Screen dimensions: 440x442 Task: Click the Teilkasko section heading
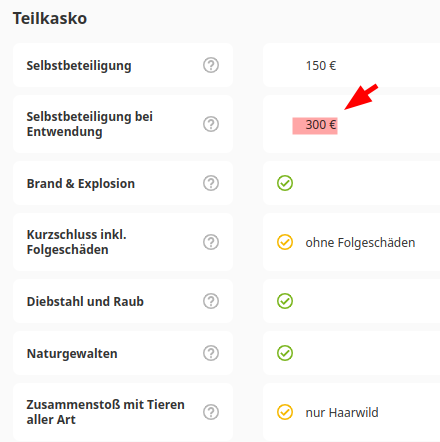(50, 18)
